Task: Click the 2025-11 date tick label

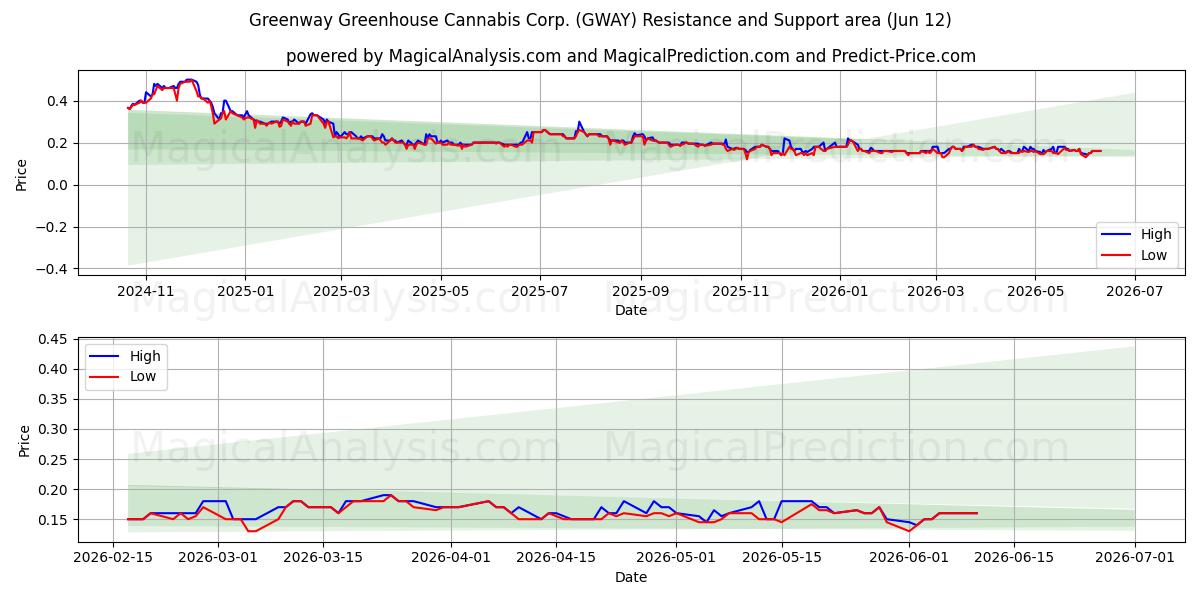Action: pyautogui.click(x=741, y=291)
